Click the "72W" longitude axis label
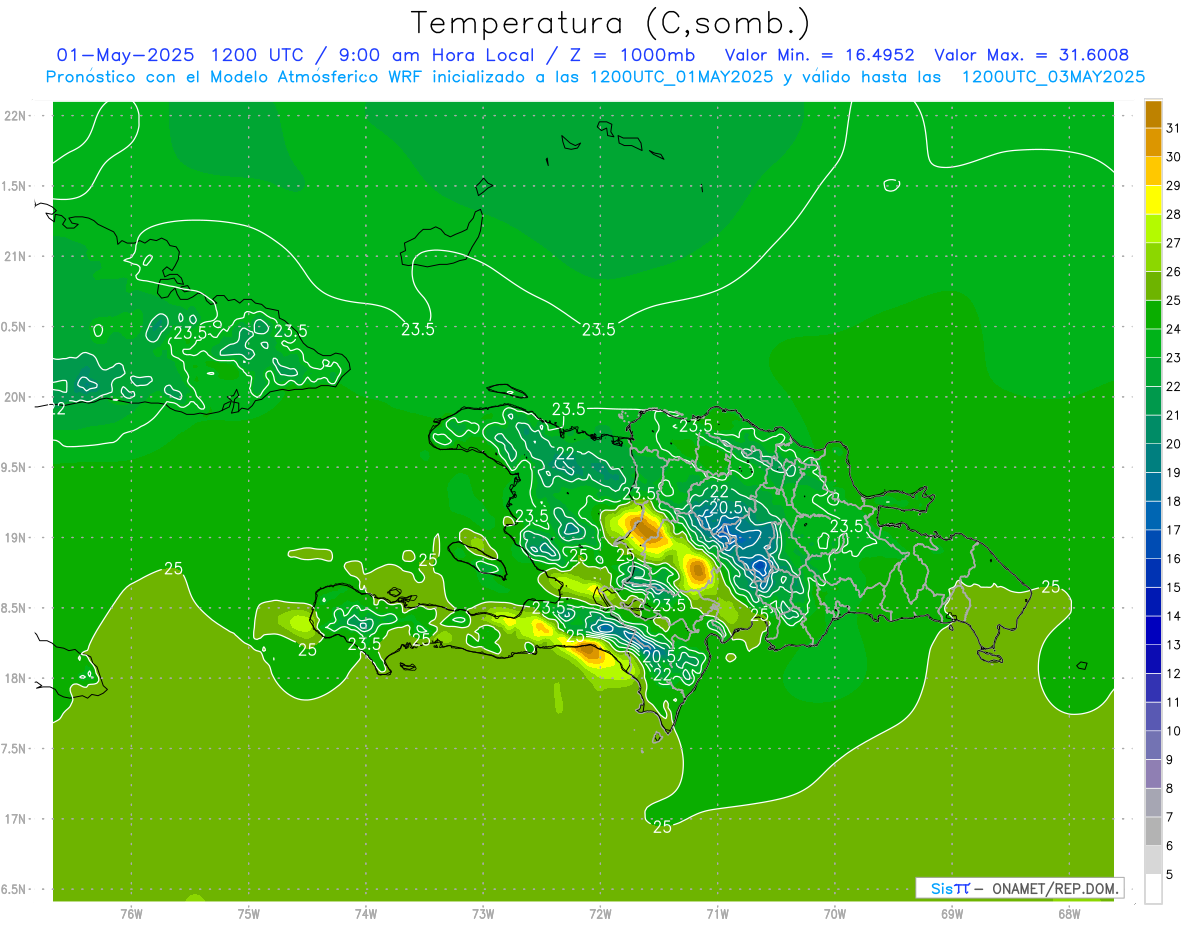This screenshot has width=1200, height=927. coord(600,912)
